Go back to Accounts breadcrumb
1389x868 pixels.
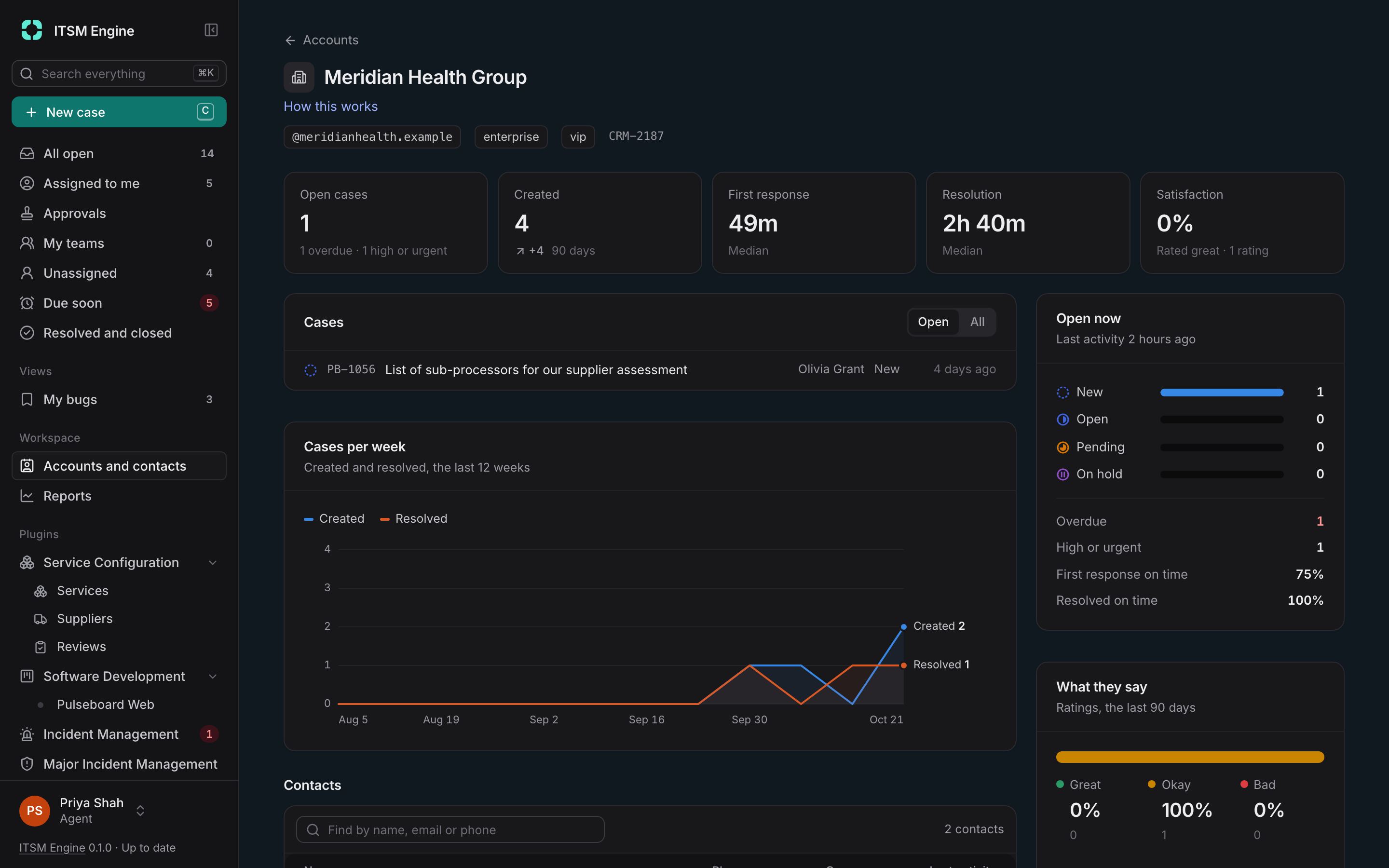coord(330,40)
